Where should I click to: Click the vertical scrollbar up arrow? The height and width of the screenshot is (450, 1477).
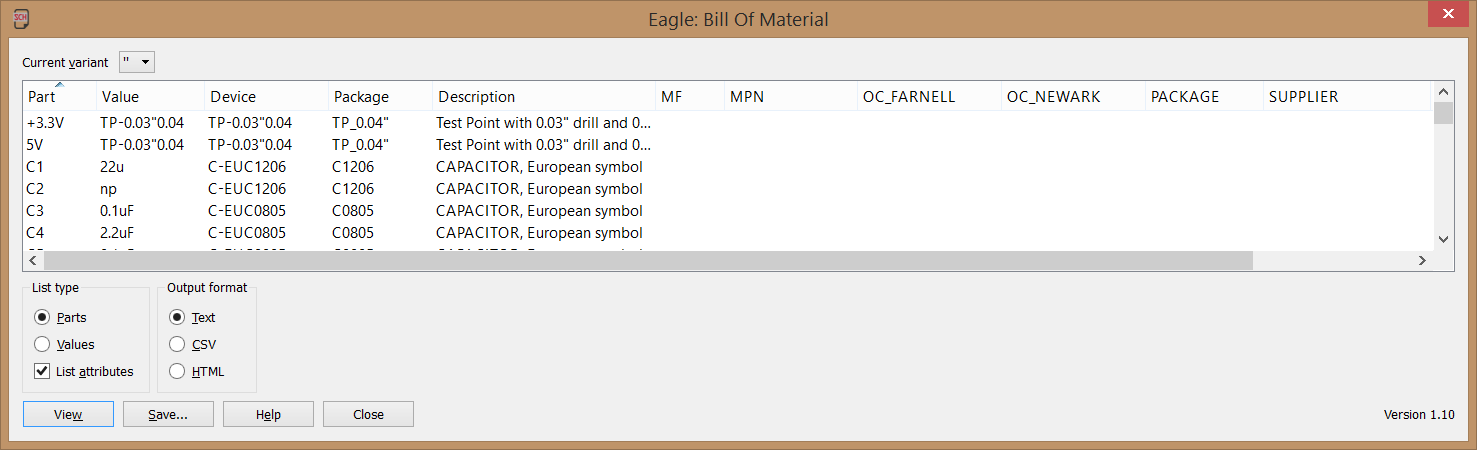click(x=1442, y=90)
